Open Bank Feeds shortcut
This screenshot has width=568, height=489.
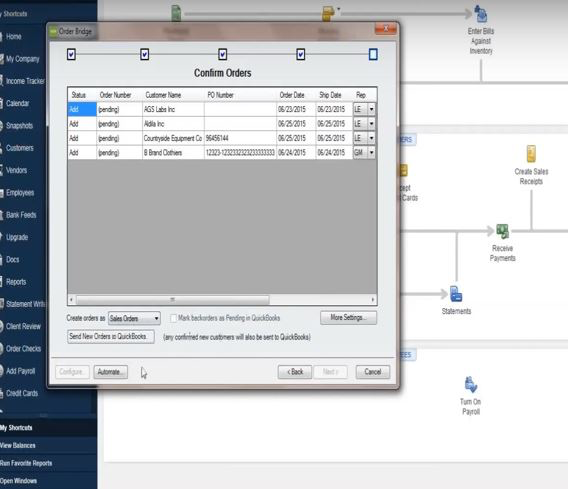(x=21, y=215)
